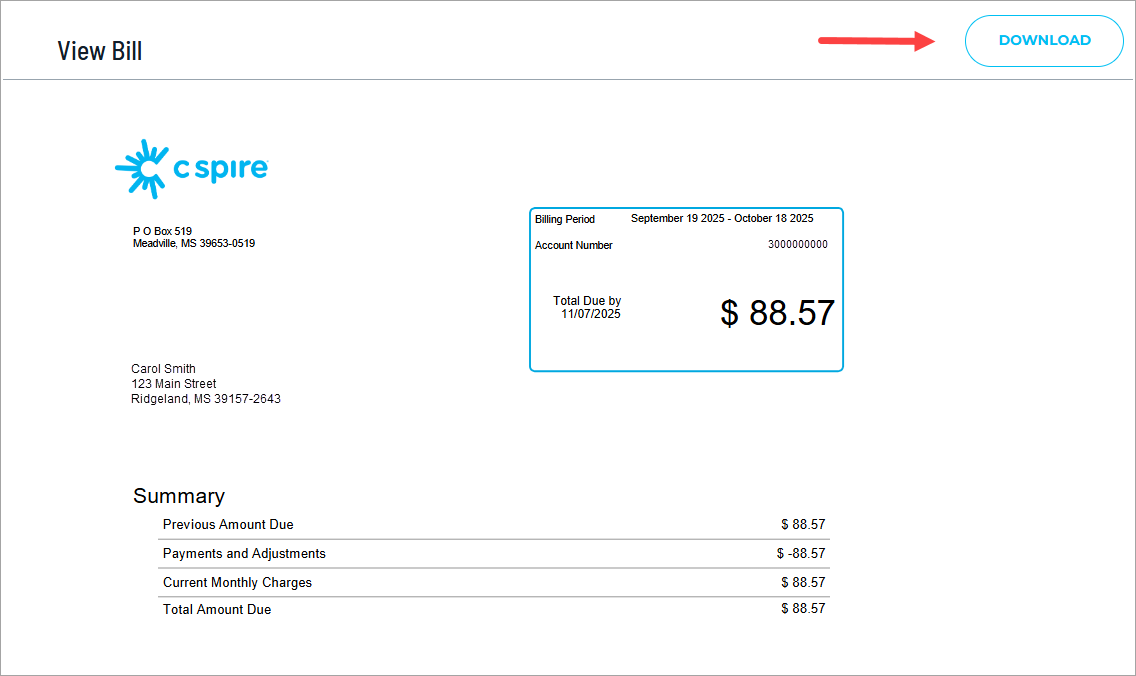Image resolution: width=1136 pixels, height=676 pixels.
Task: Click the Download button
Action: (x=1044, y=41)
